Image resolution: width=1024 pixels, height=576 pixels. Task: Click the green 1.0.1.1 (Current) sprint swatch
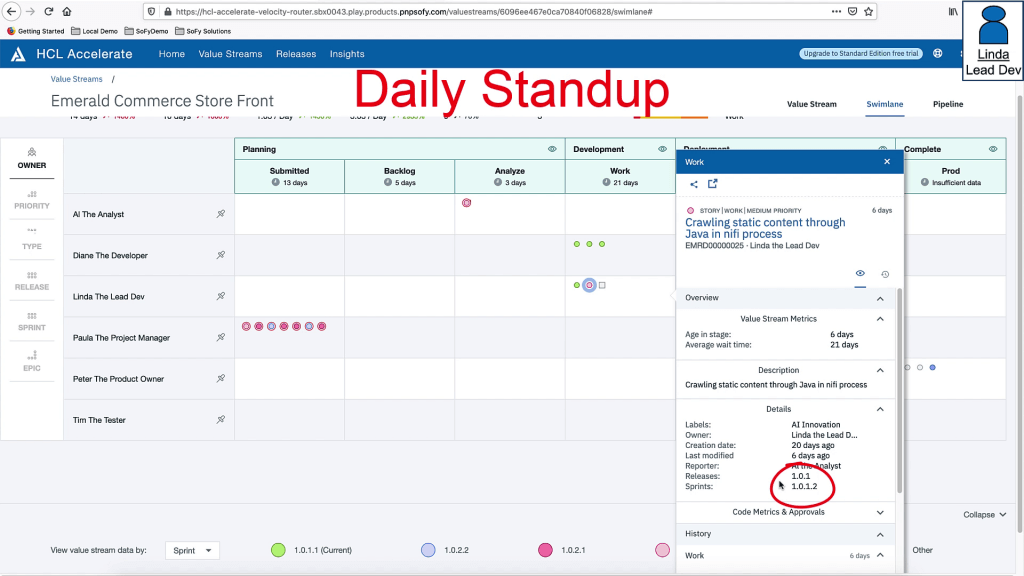(279, 550)
